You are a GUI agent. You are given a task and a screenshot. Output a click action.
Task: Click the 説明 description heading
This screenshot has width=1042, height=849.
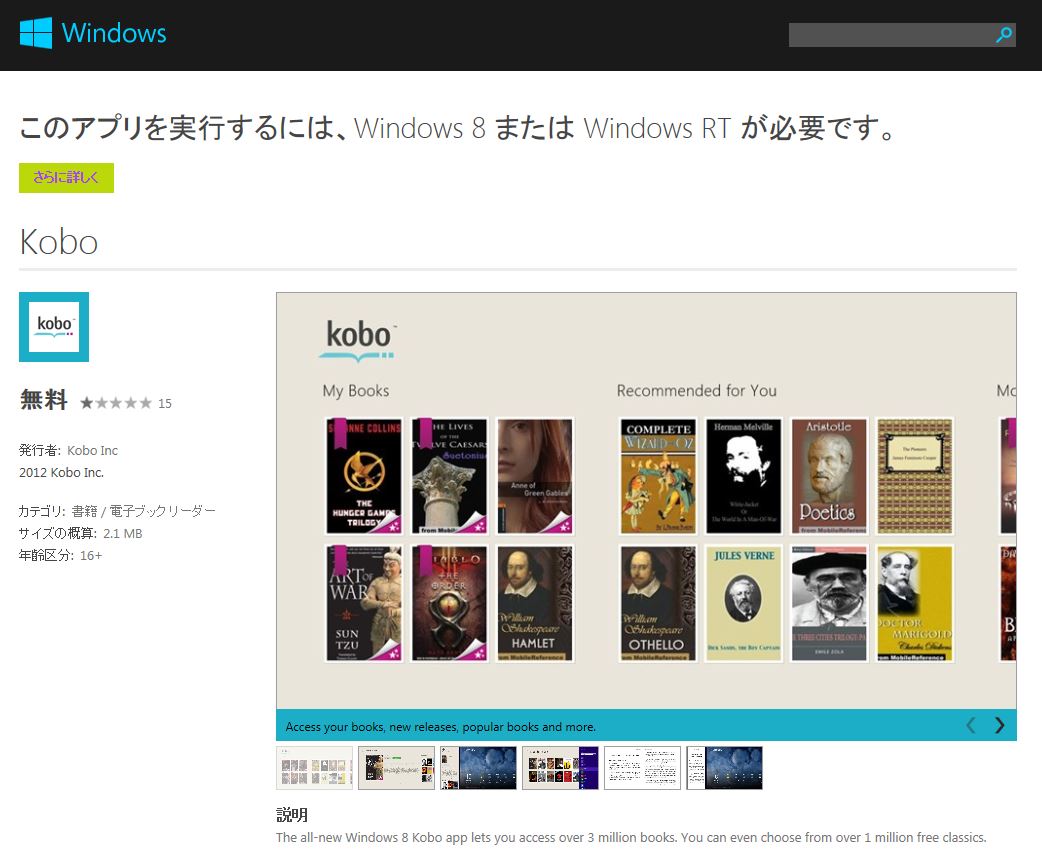coord(292,814)
